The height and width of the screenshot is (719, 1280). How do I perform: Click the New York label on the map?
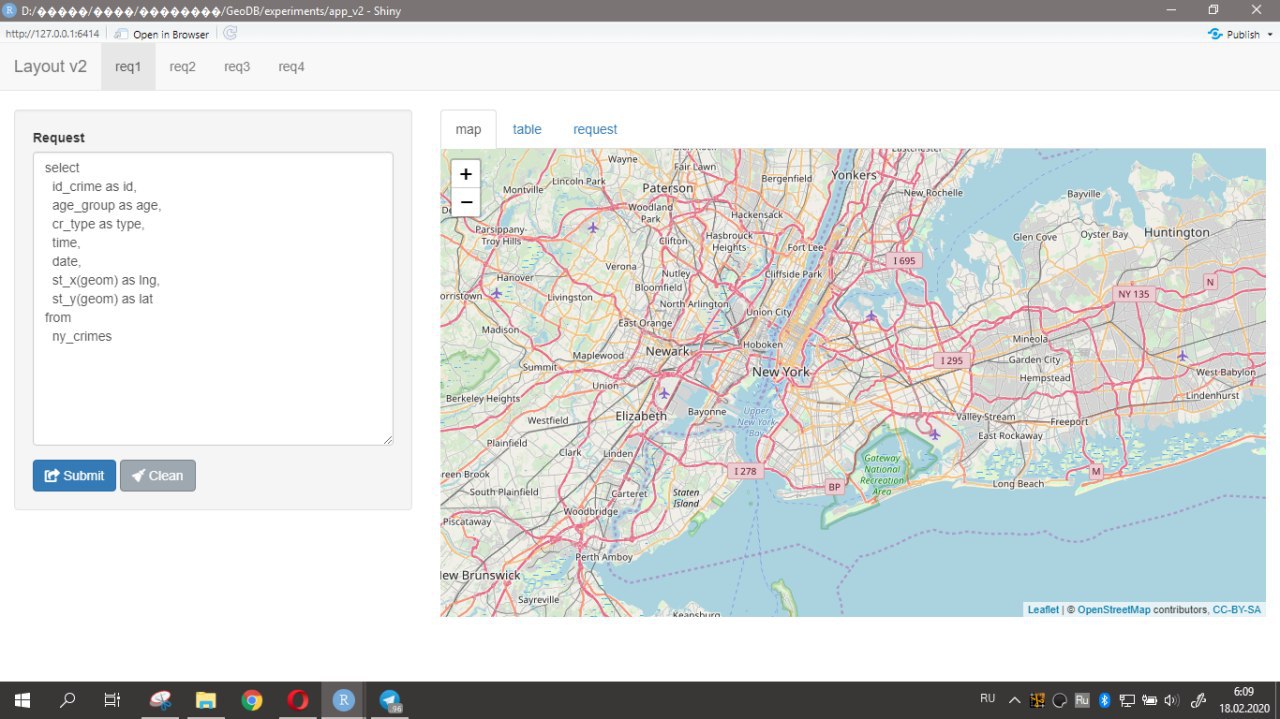[781, 371]
